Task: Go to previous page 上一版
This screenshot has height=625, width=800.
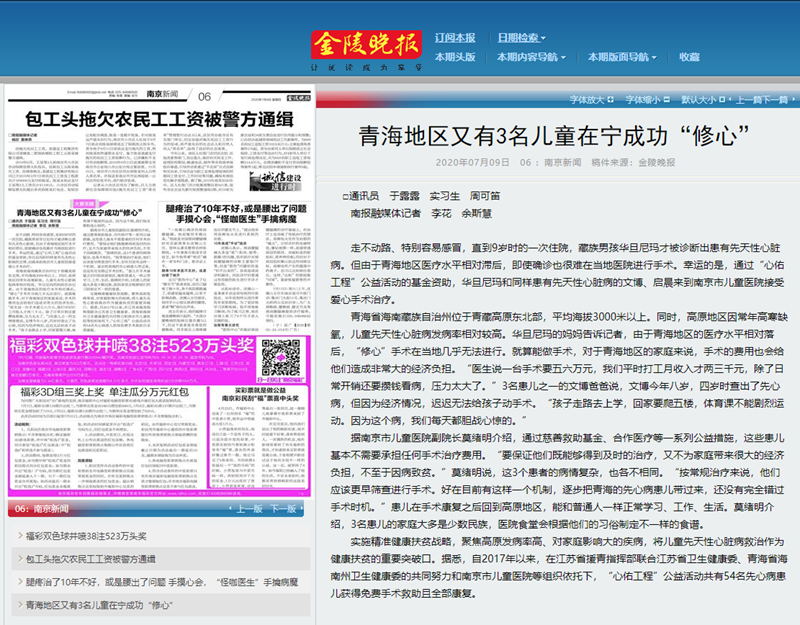Action: (250, 509)
